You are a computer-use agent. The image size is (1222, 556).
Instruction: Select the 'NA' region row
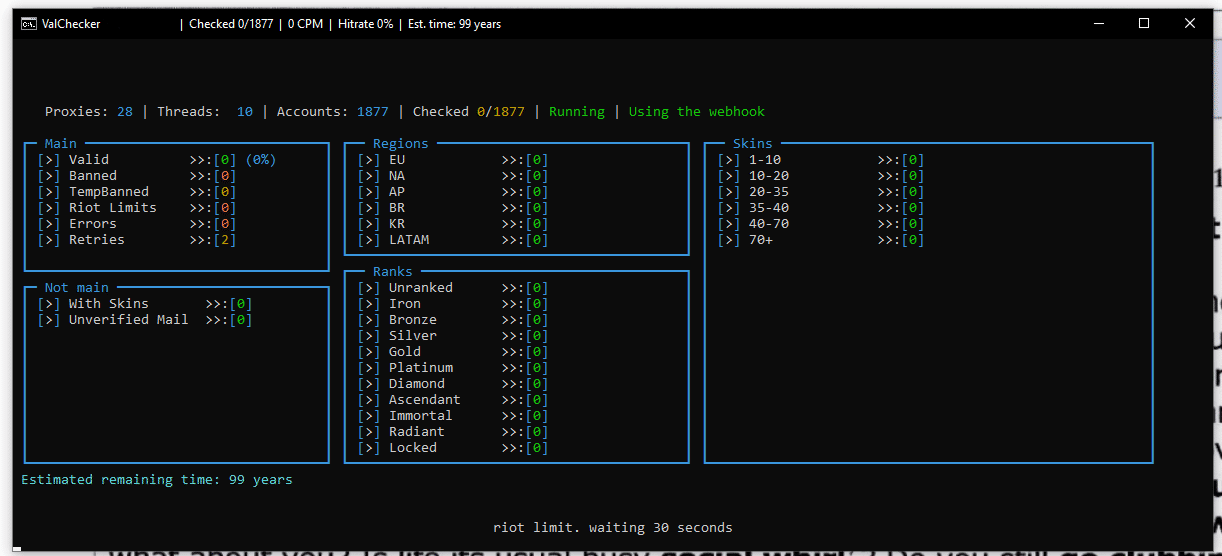453,176
